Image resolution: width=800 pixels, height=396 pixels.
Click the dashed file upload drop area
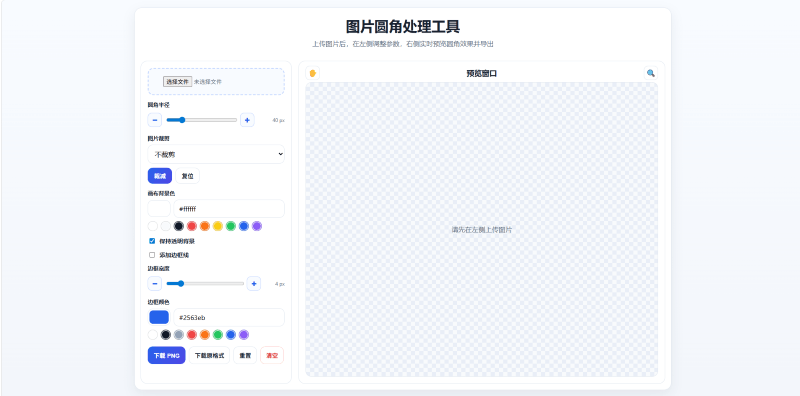tap(216, 82)
